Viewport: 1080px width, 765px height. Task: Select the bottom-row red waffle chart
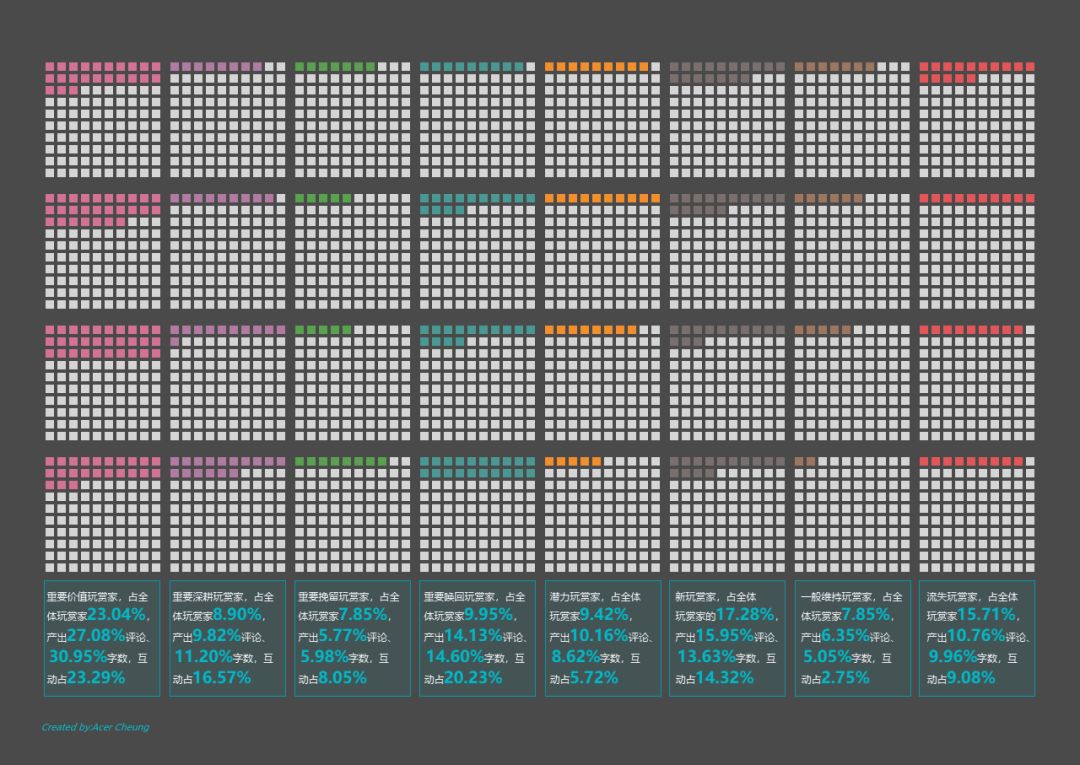pyautogui.click(x=977, y=514)
